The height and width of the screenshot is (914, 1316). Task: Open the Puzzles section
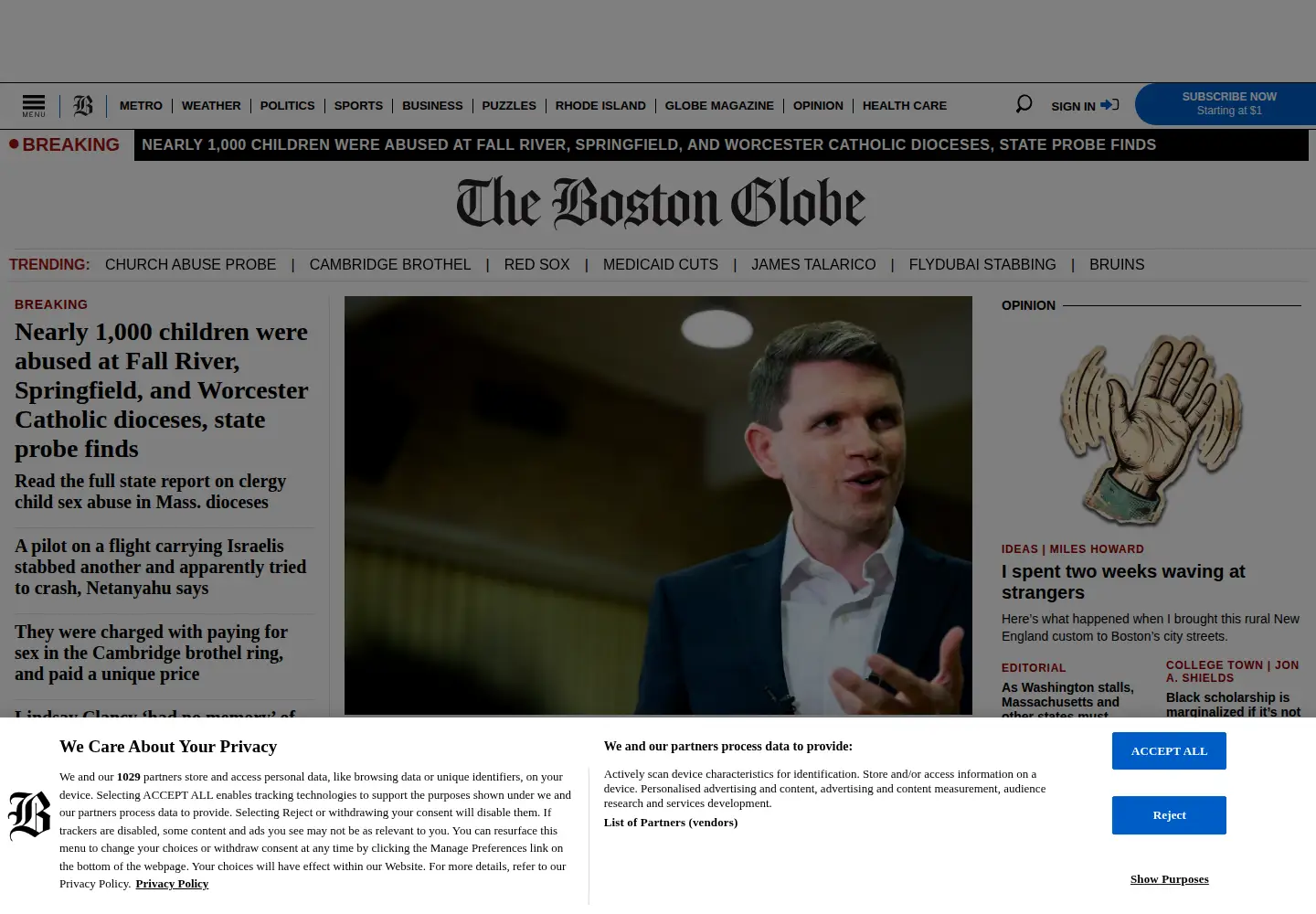tap(509, 106)
